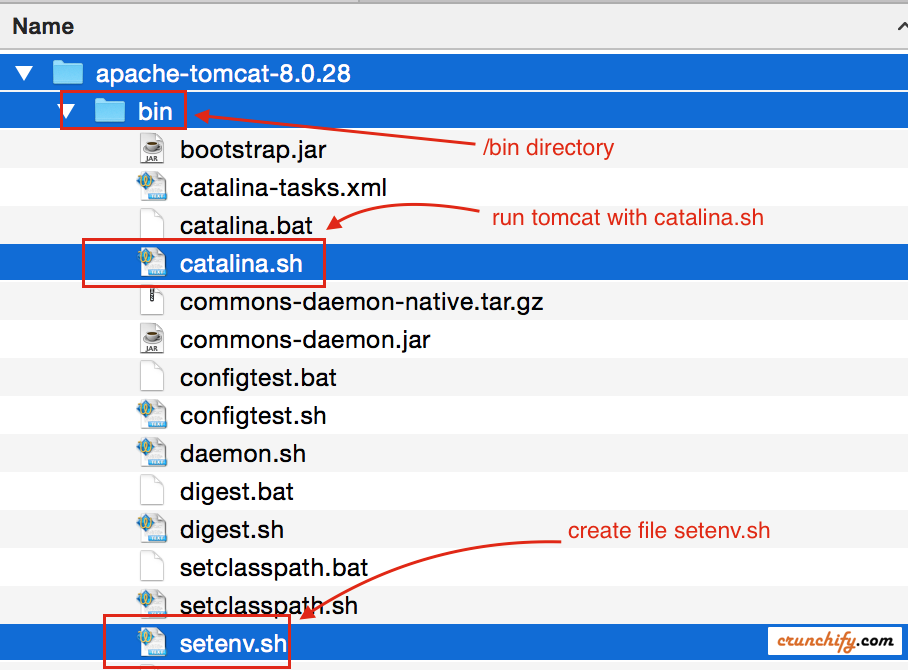Screen dimensions: 908x670
Task: Click the bootstrap.jar file icon
Action: tap(151, 150)
